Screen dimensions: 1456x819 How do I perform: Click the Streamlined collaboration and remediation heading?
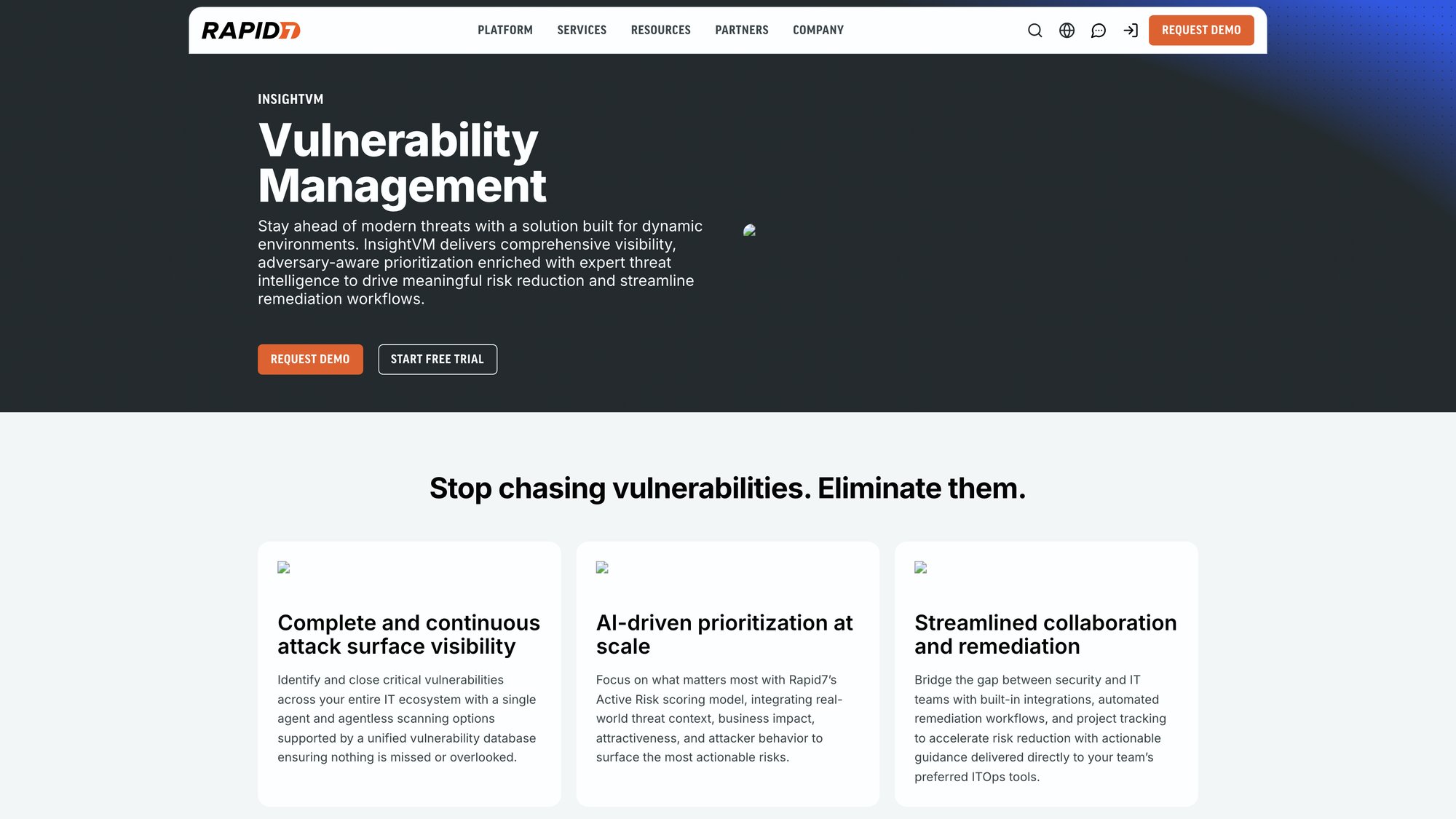click(x=1045, y=634)
